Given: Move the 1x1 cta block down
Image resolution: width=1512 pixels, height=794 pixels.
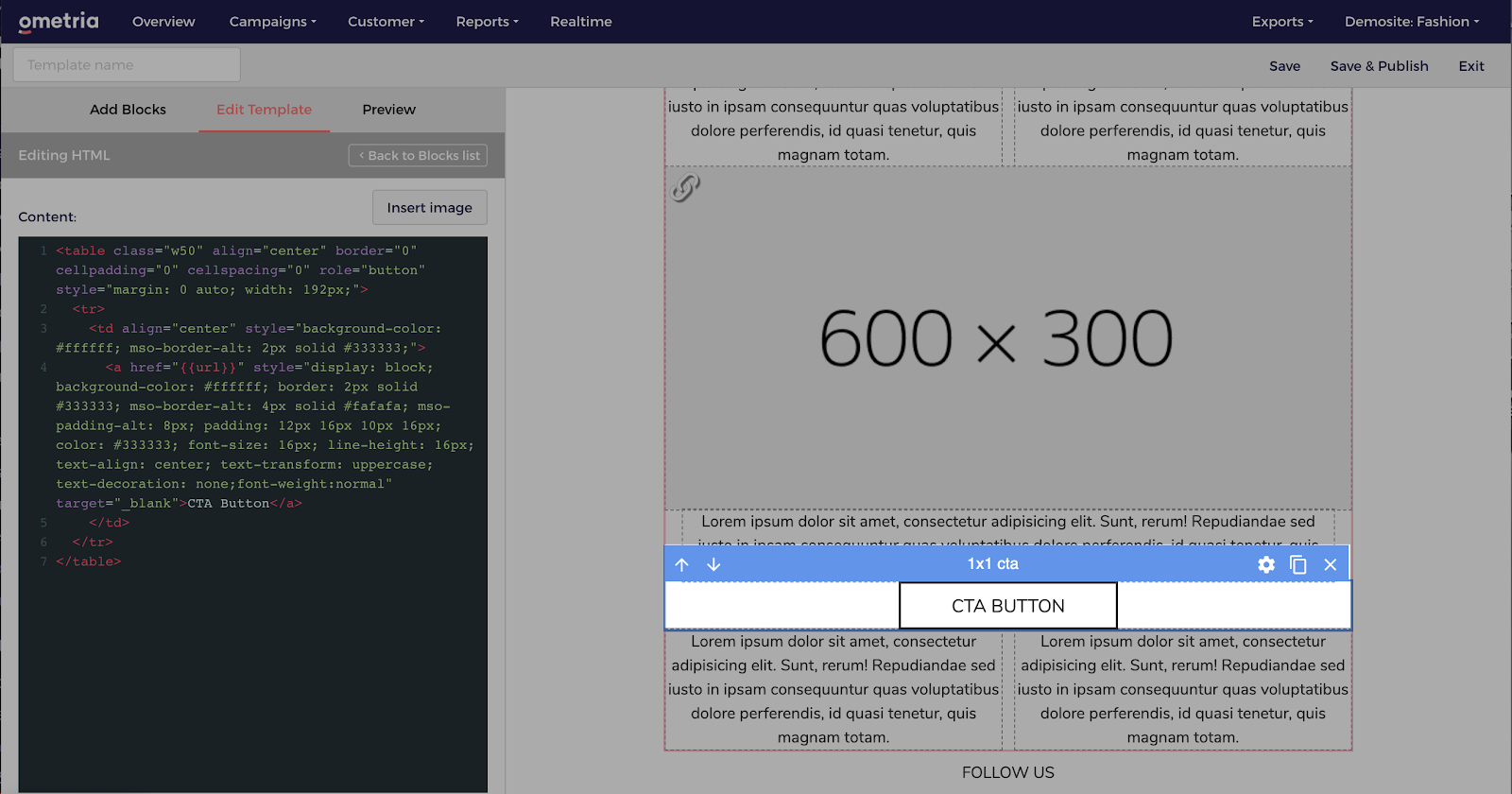Looking at the screenshot, I should (713, 564).
